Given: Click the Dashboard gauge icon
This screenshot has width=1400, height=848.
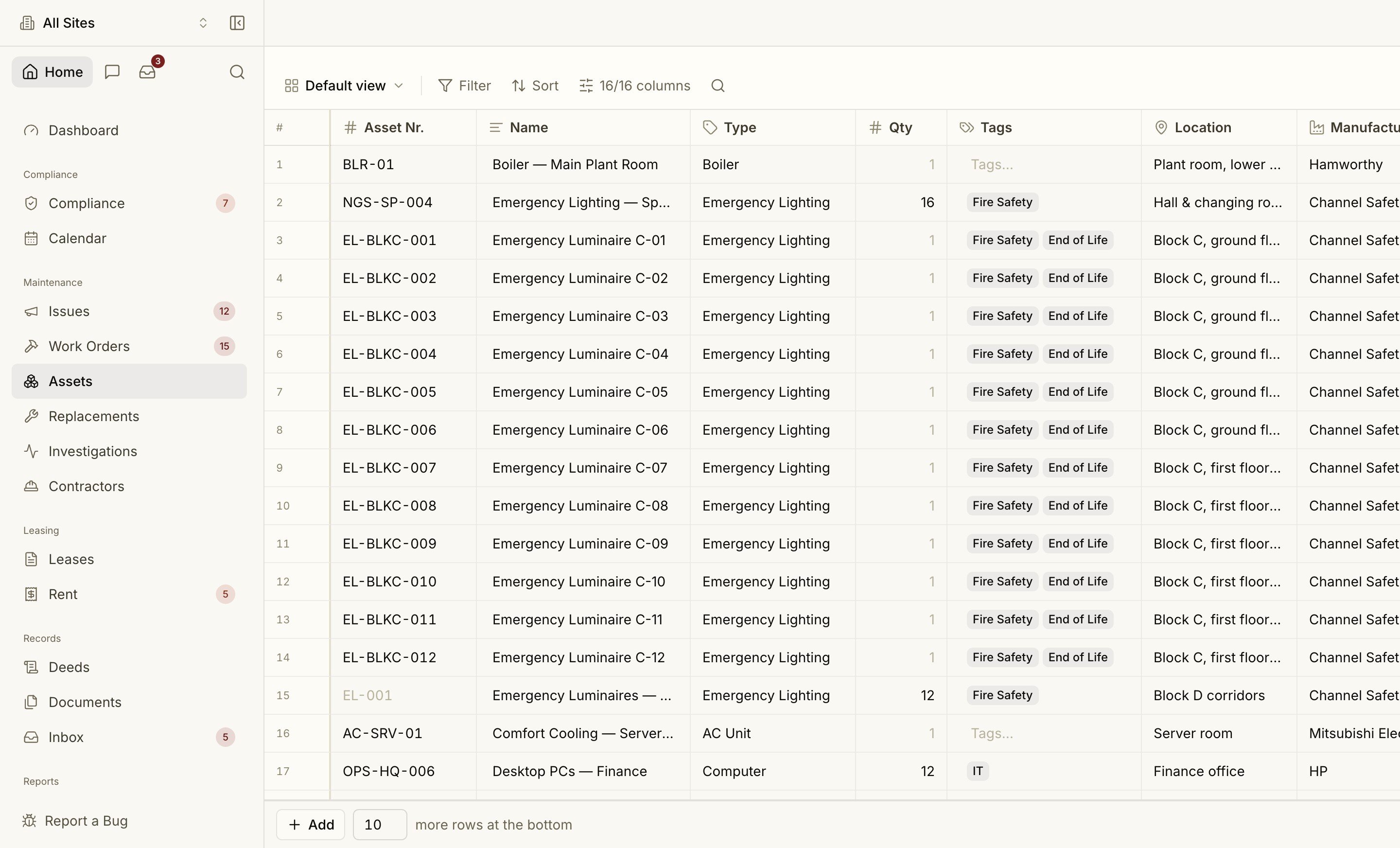Looking at the screenshot, I should coord(31,131).
